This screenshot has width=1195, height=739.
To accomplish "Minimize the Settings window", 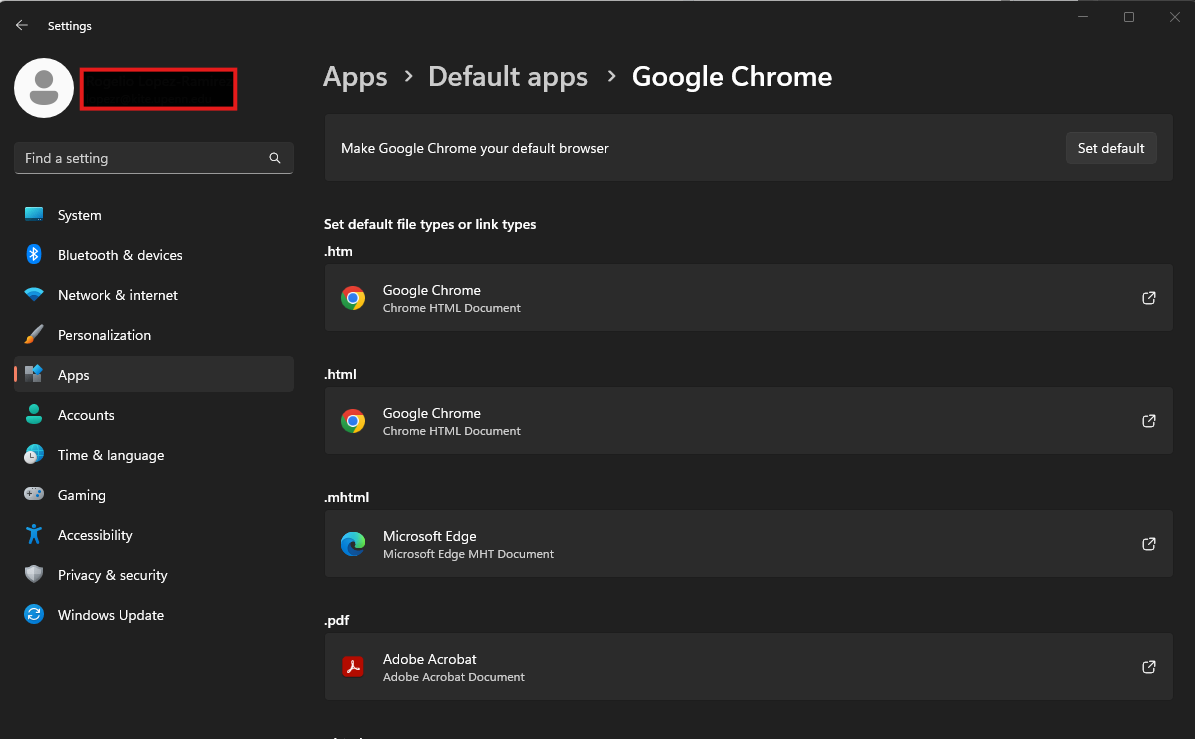I will pos(1082,17).
